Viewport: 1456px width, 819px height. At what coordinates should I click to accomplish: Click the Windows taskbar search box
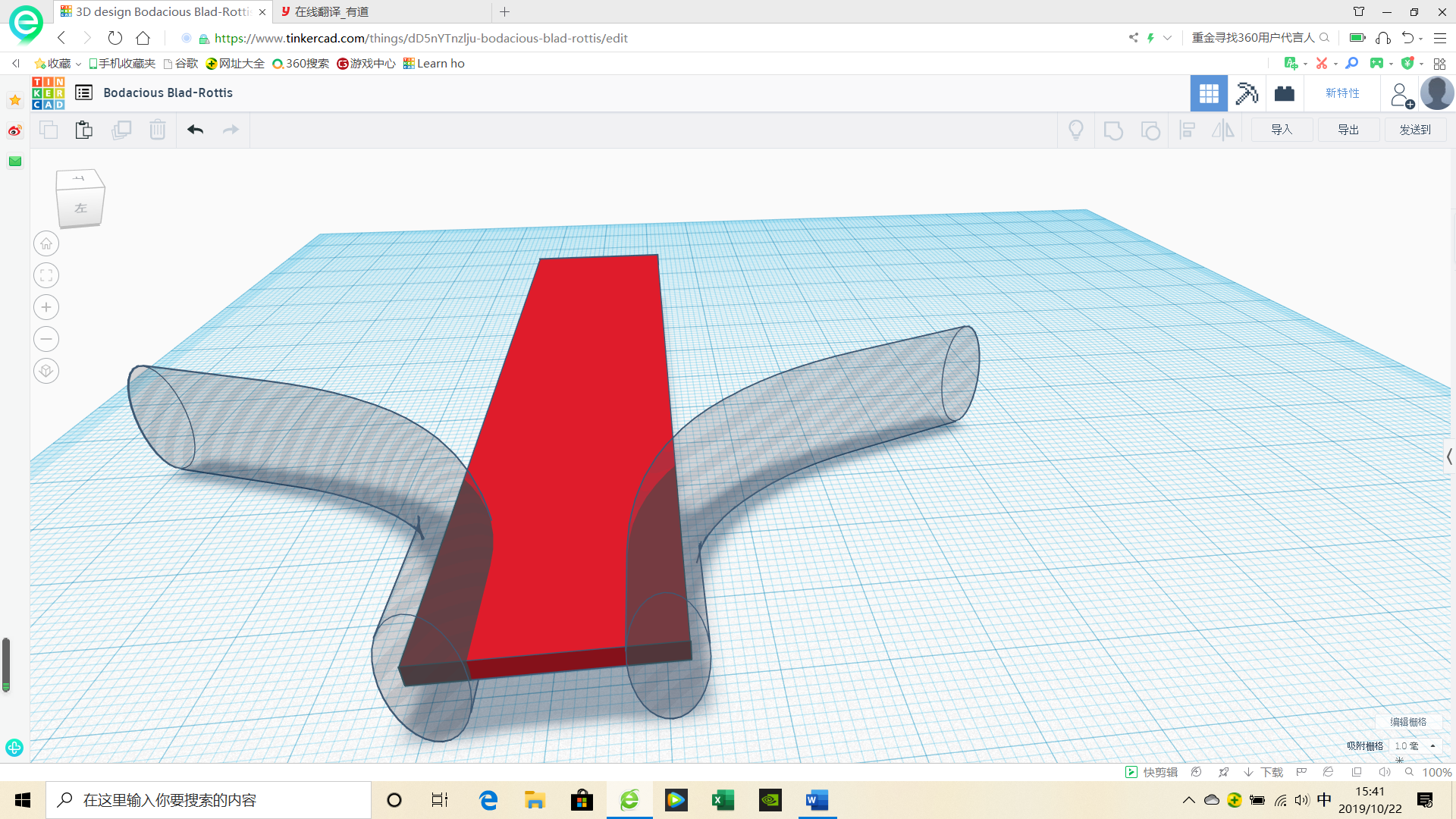pyautogui.click(x=209, y=800)
